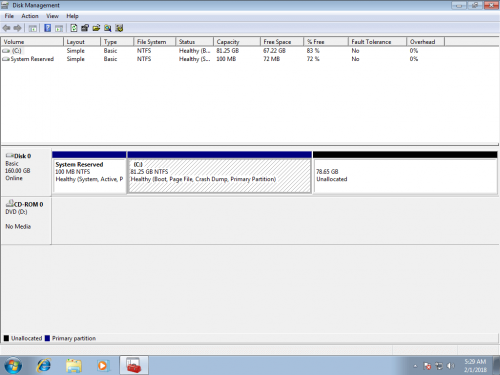
Task: Click the blue Primary partition legend swatch
Action: (x=47, y=338)
